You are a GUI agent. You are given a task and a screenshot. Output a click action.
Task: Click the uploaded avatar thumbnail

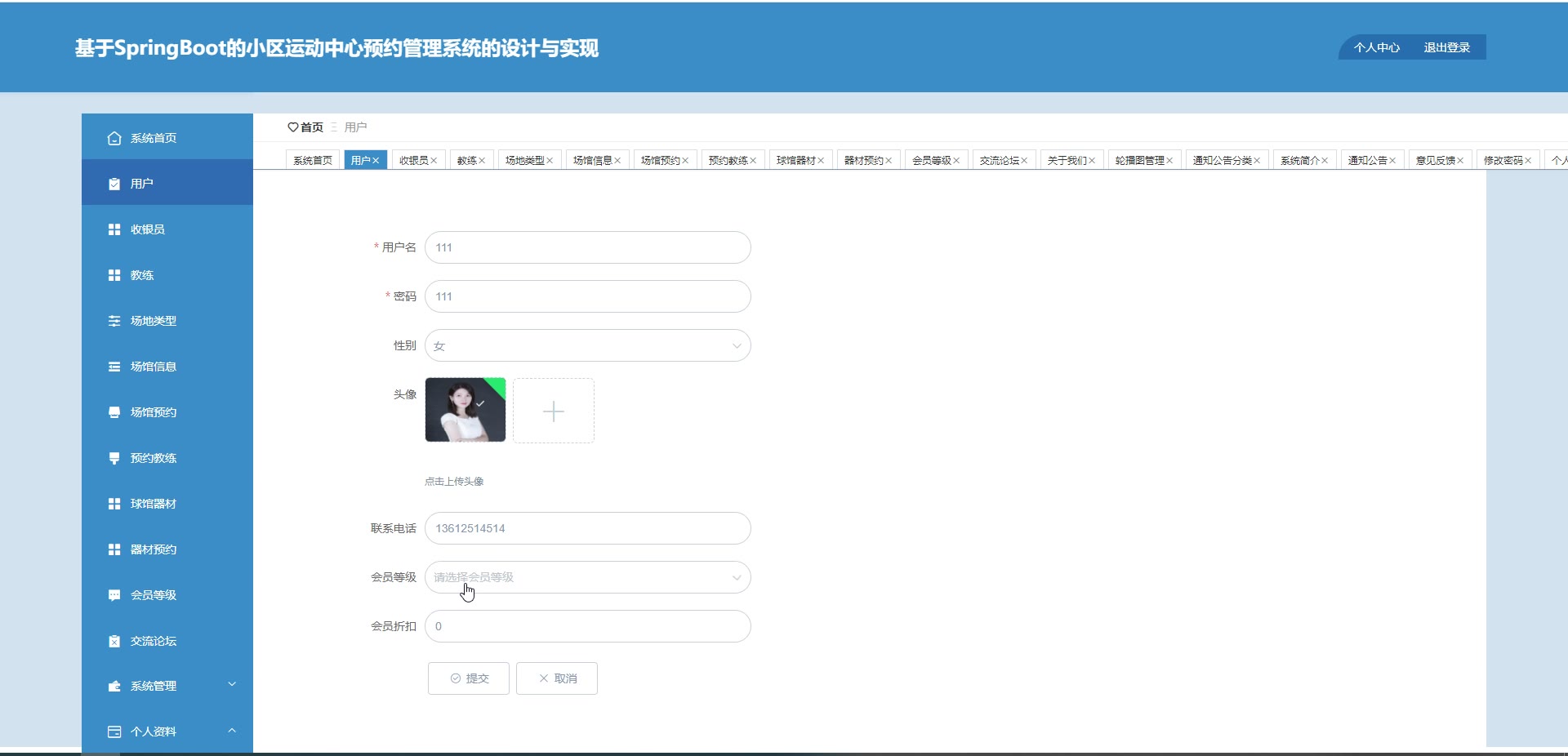pos(465,410)
